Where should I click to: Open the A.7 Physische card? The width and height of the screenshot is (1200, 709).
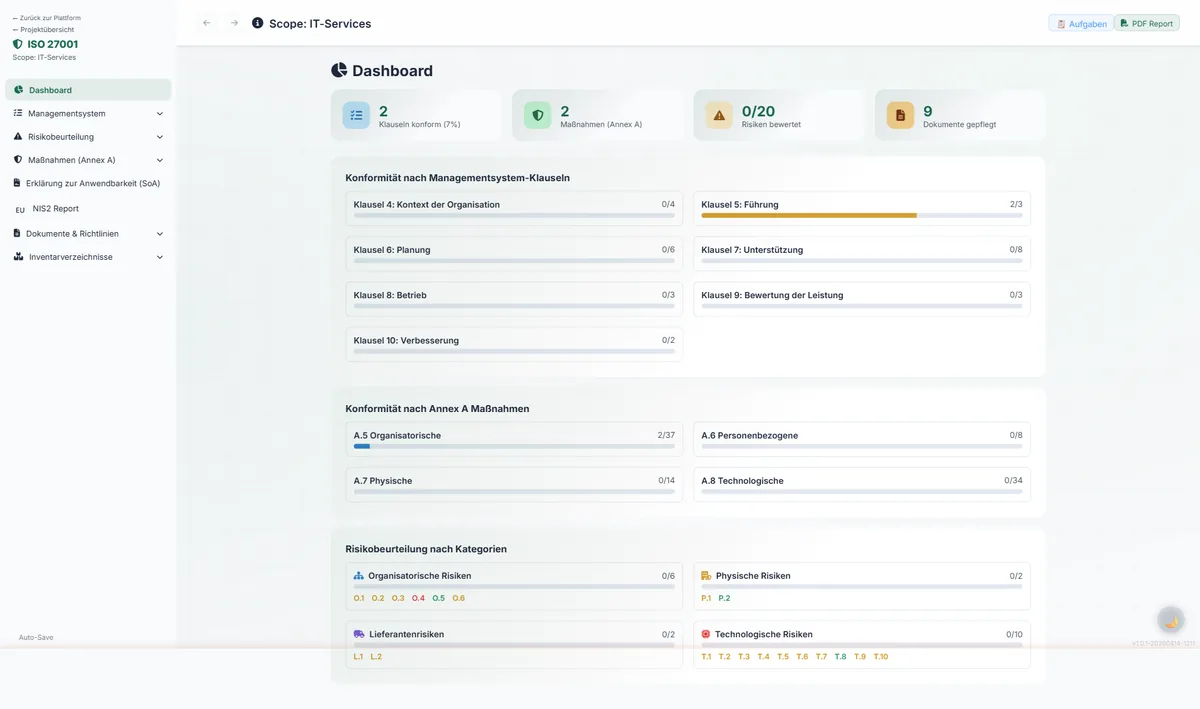point(514,485)
